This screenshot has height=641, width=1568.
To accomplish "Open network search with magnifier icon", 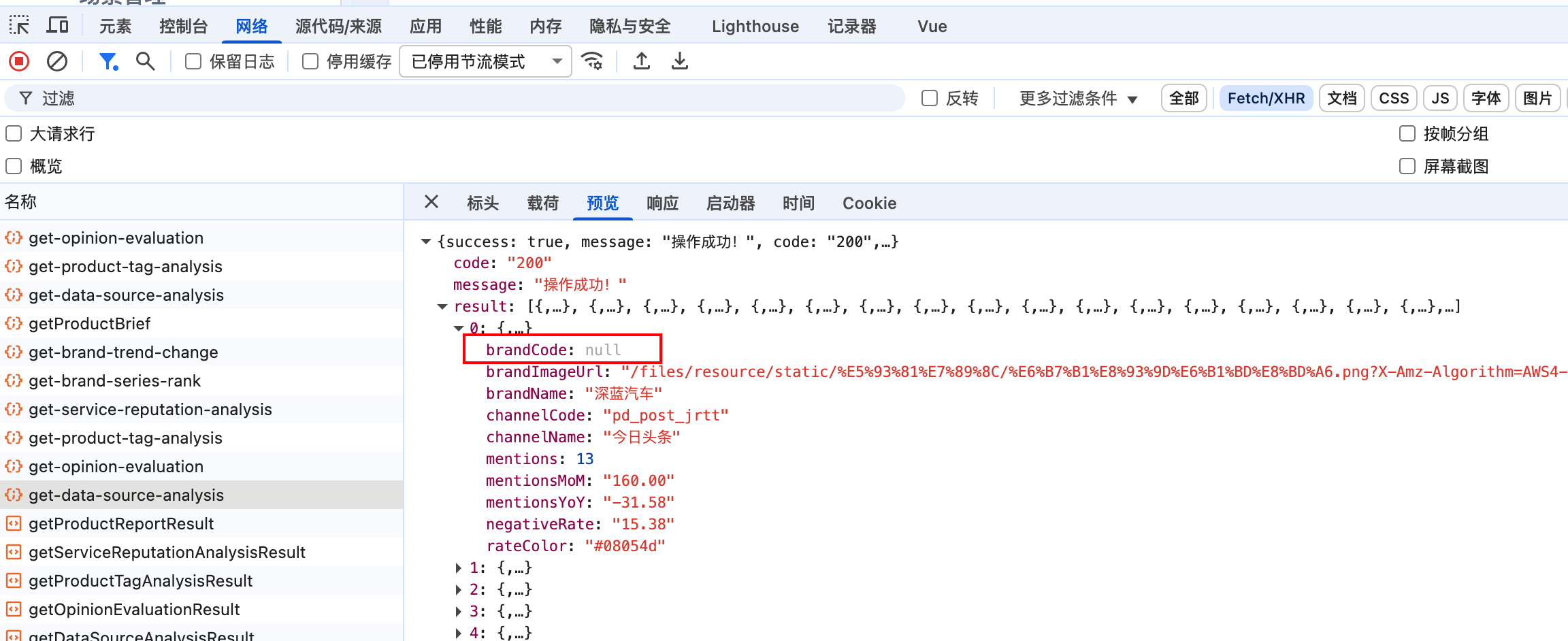I will (145, 62).
